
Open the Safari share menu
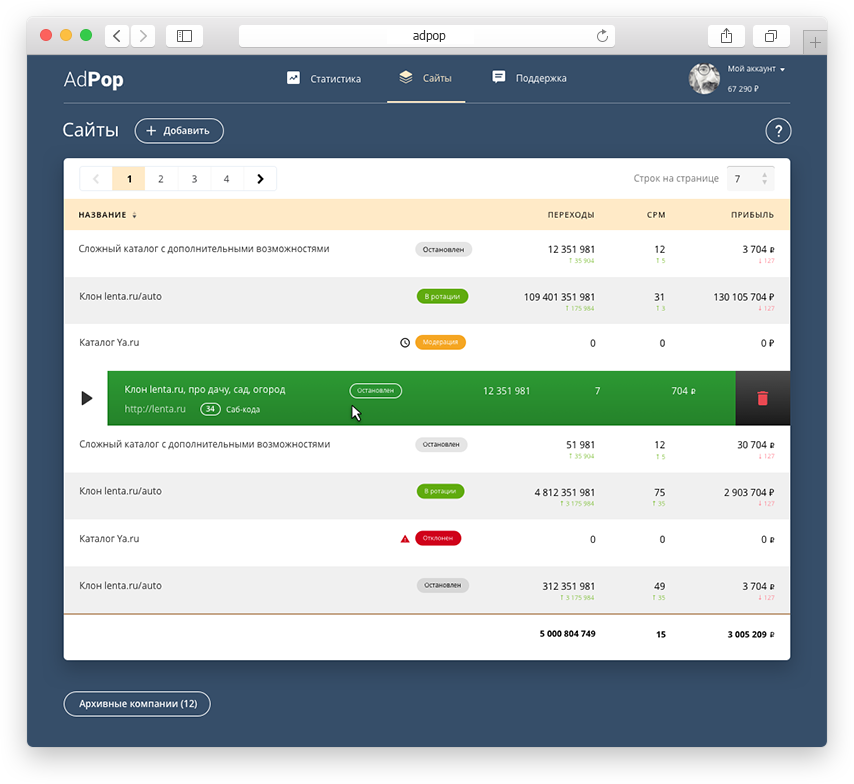coord(726,36)
